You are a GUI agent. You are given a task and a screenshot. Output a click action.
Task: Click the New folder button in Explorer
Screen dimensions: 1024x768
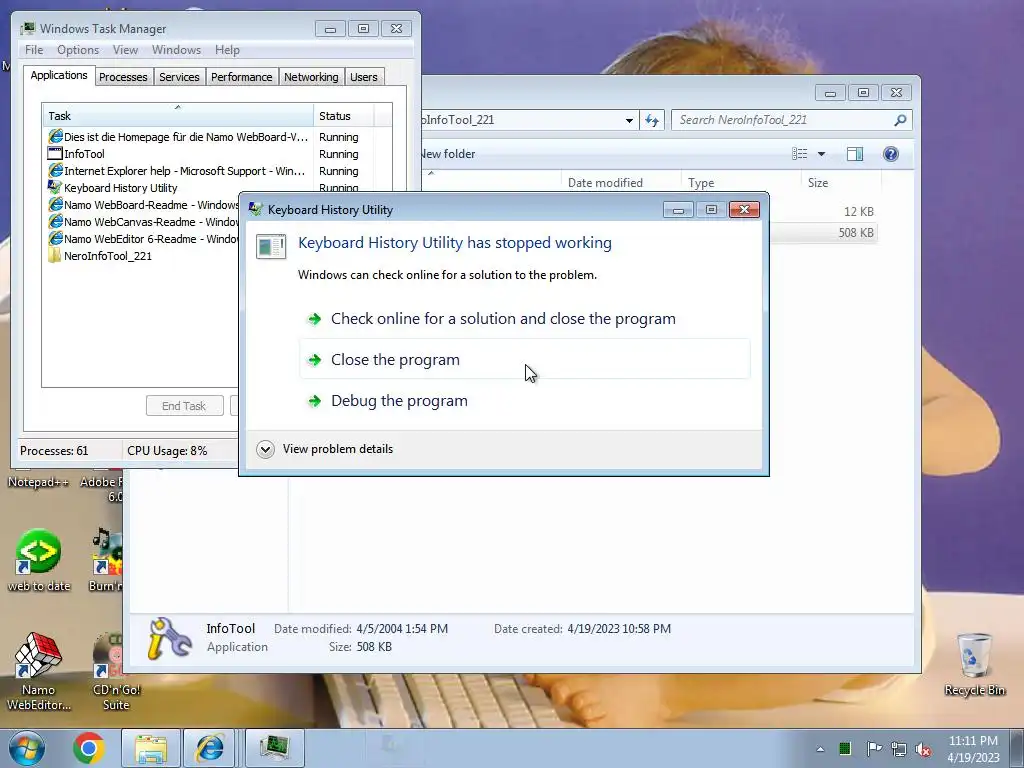point(447,154)
